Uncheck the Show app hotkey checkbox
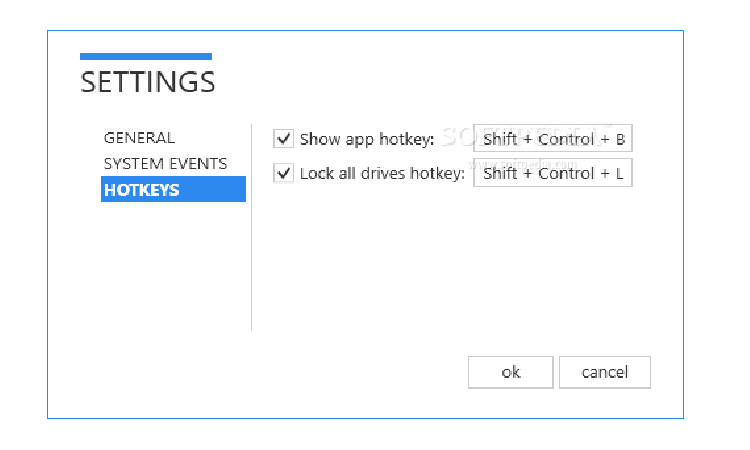The height and width of the screenshot is (450, 750). click(284, 139)
